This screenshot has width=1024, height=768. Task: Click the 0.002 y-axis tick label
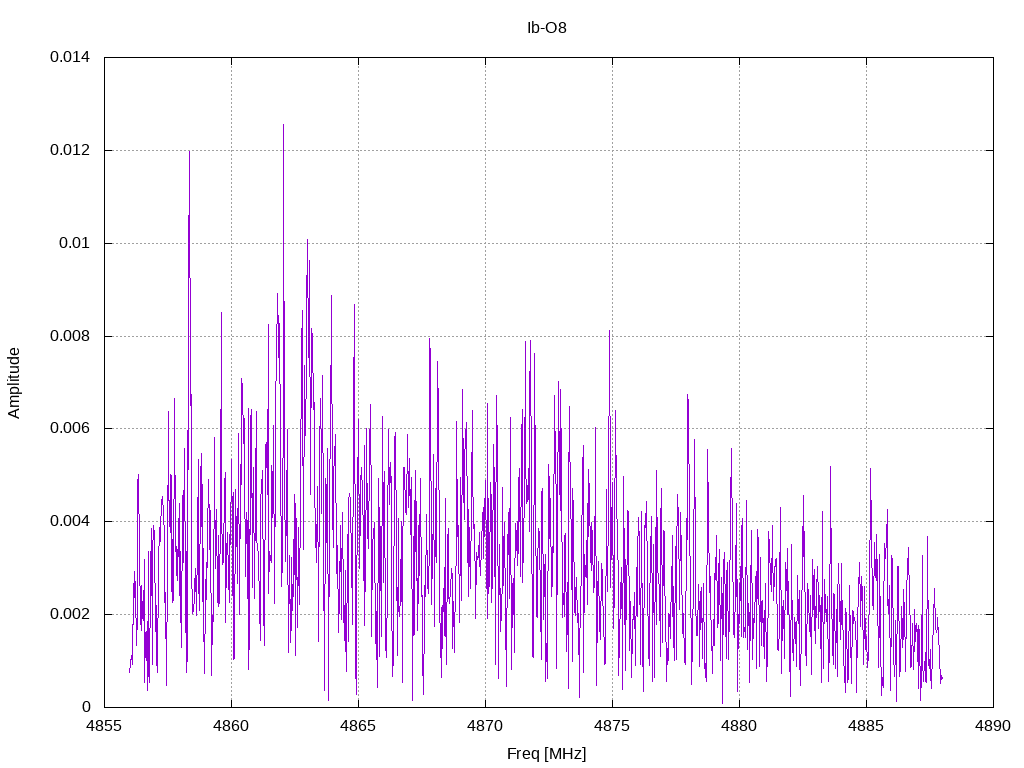(x=70, y=615)
